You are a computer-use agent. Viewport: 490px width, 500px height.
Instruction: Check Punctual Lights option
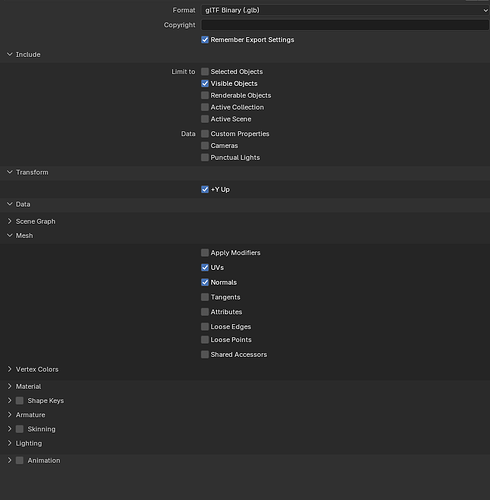[x=205, y=157]
